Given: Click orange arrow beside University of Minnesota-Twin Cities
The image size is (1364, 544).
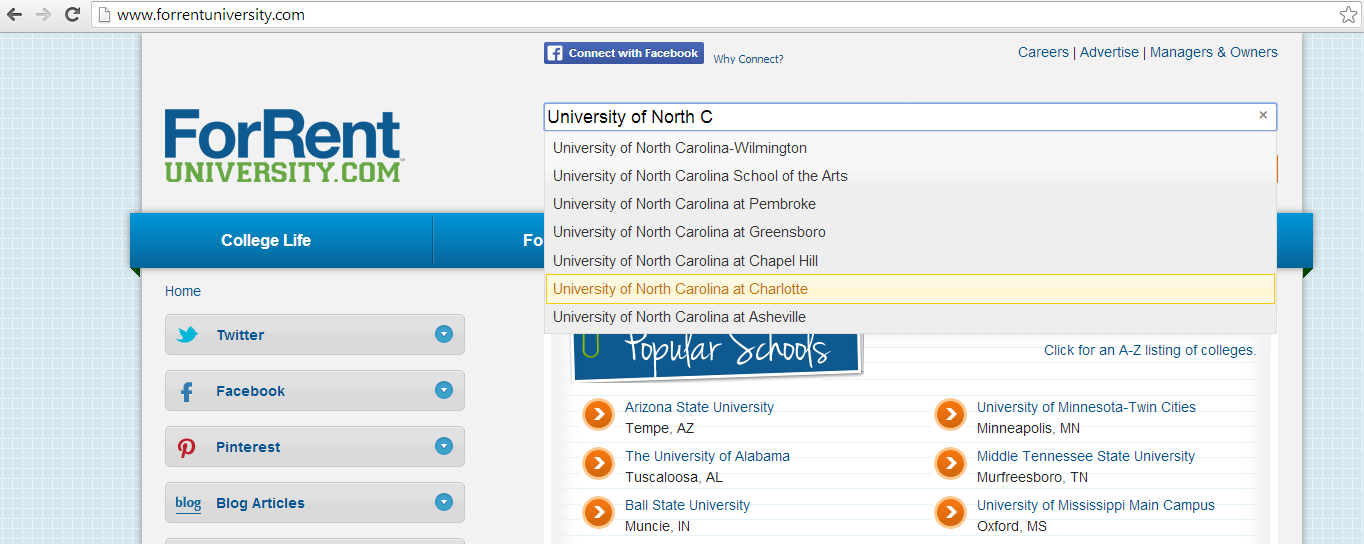Looking at the screenshot, I should click(x=950, y=415).
